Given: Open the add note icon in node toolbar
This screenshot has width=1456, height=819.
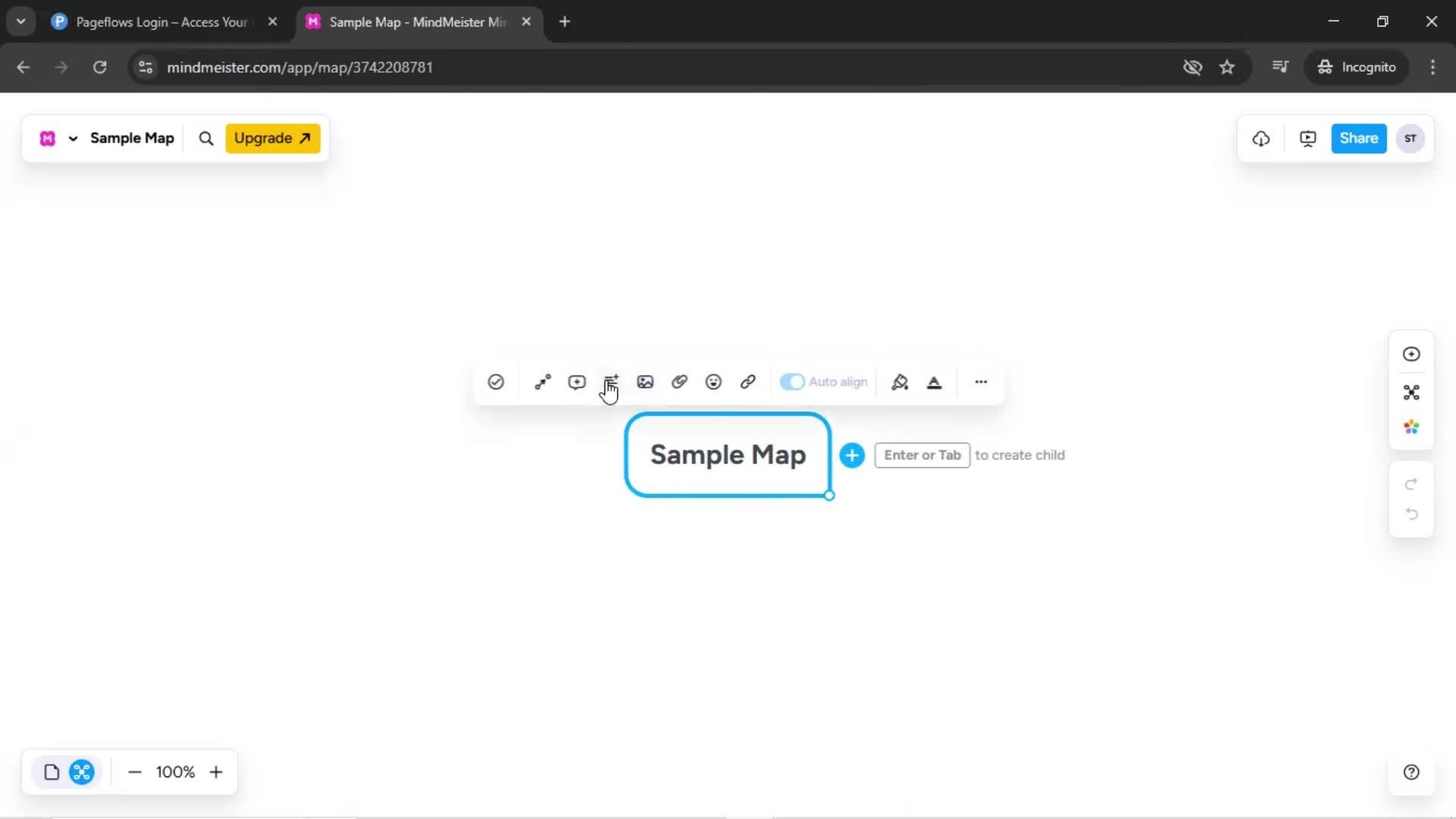Looking at the screenshot, I should 611,381.
